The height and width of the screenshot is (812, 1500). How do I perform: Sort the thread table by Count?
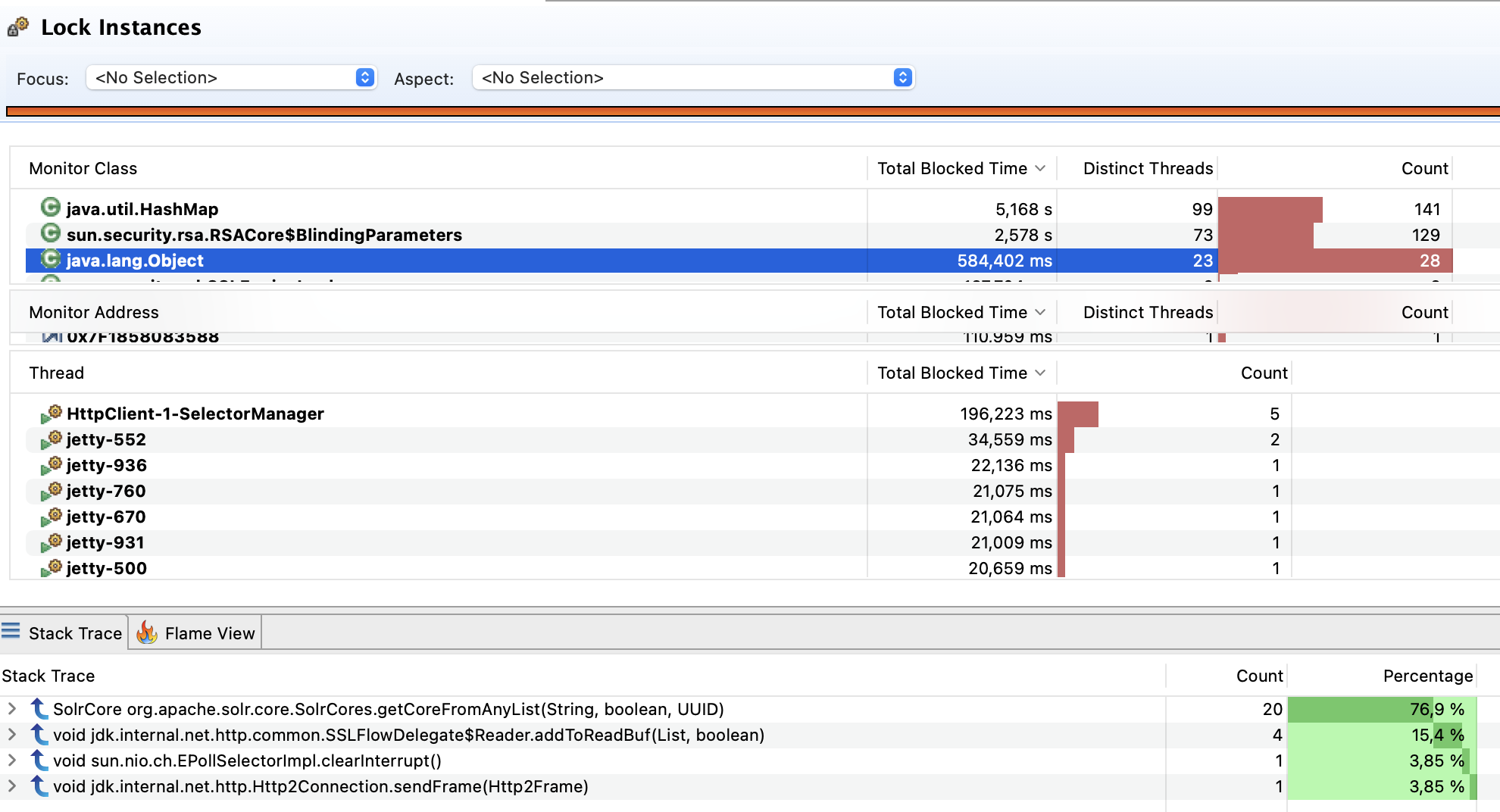click(x=1264, y=373)
